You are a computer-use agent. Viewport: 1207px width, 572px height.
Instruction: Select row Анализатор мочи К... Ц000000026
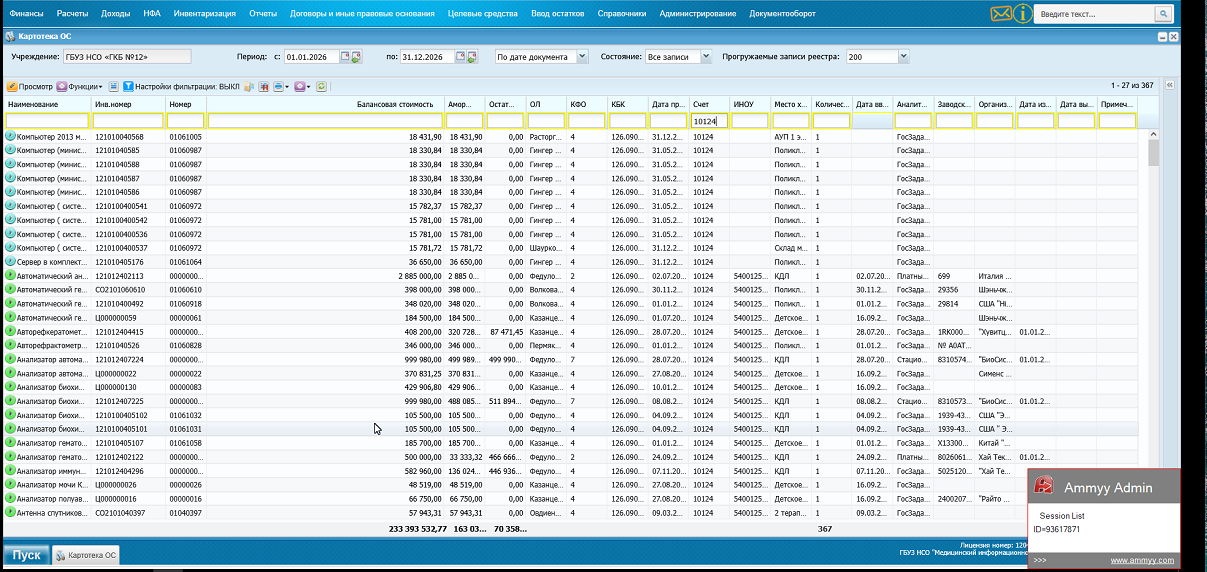(575, 484)
